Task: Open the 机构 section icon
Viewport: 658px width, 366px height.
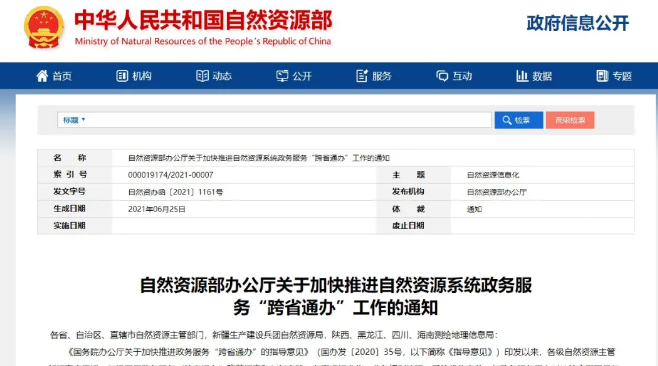Action: (122, 76)
